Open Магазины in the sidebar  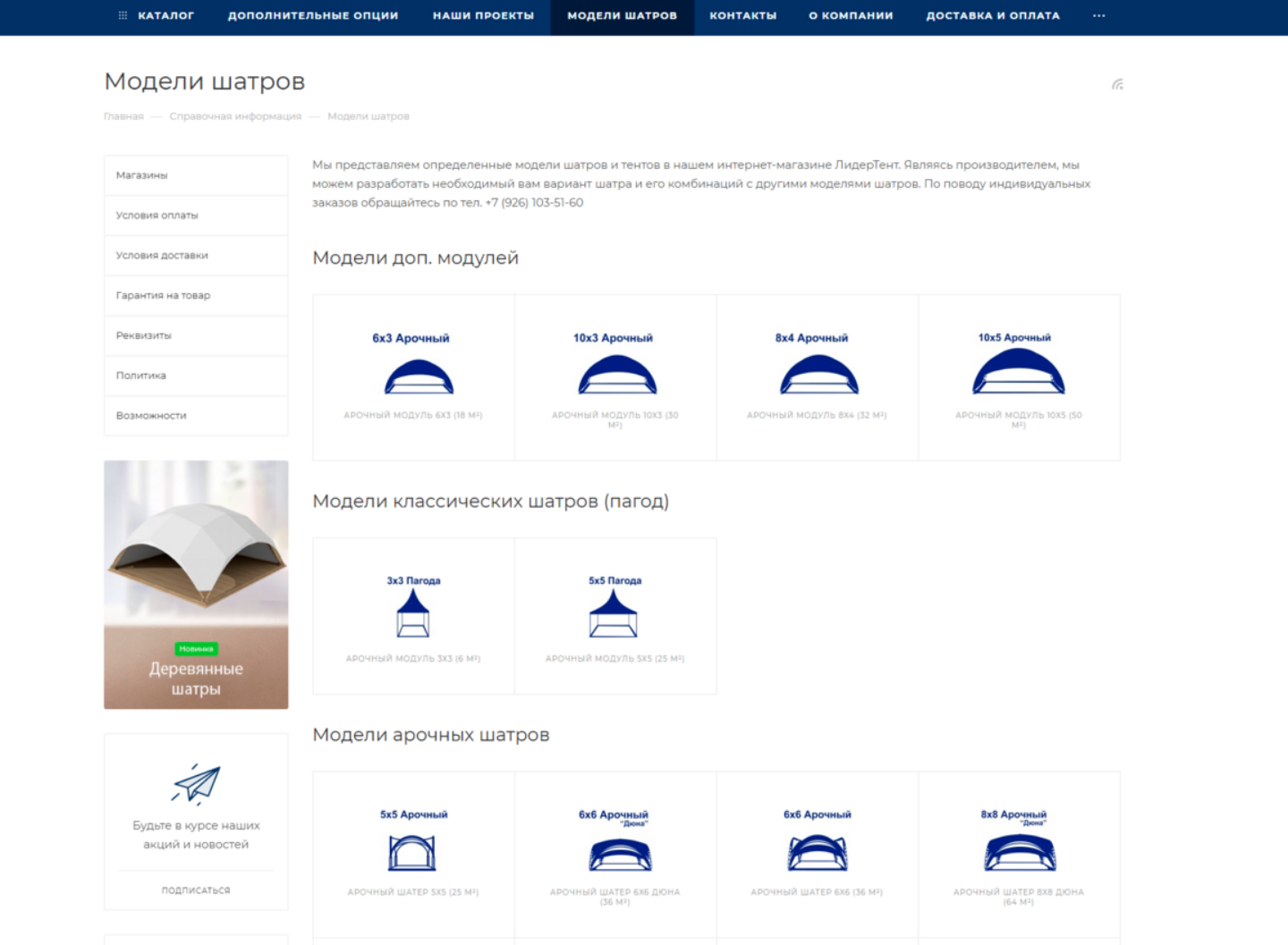click(x=196, y=175)
